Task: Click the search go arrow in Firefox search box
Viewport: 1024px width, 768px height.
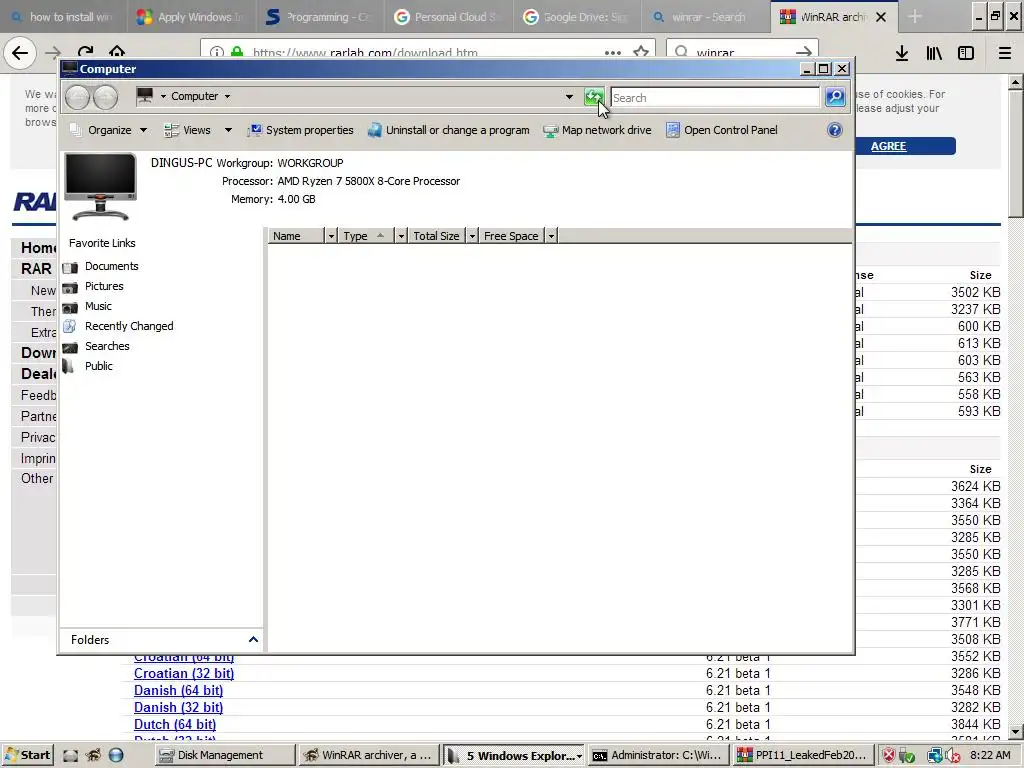Action: pyautogui.click(x=804, y=53)
